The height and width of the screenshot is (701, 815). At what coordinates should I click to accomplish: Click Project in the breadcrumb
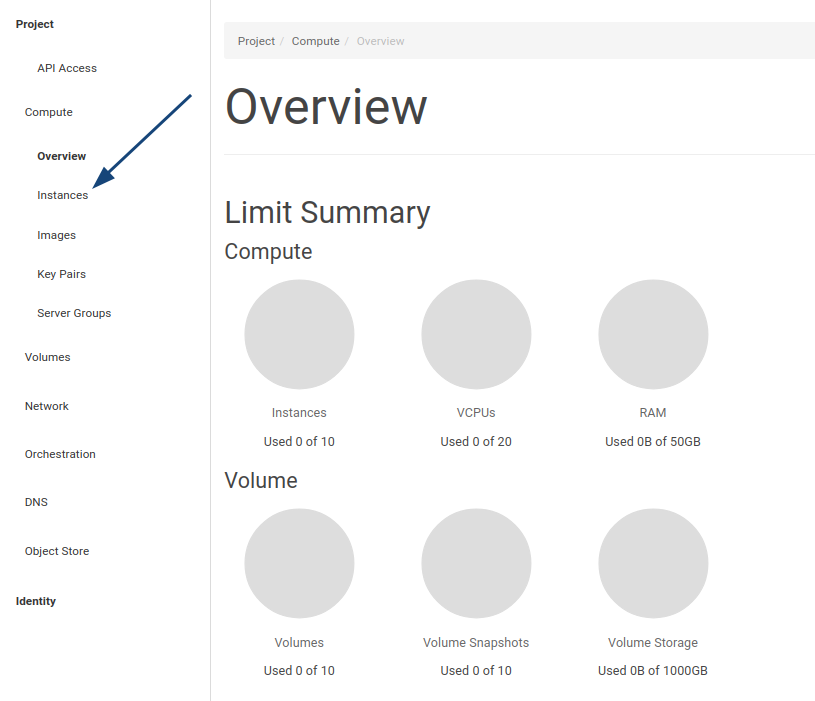click(256, 41)
